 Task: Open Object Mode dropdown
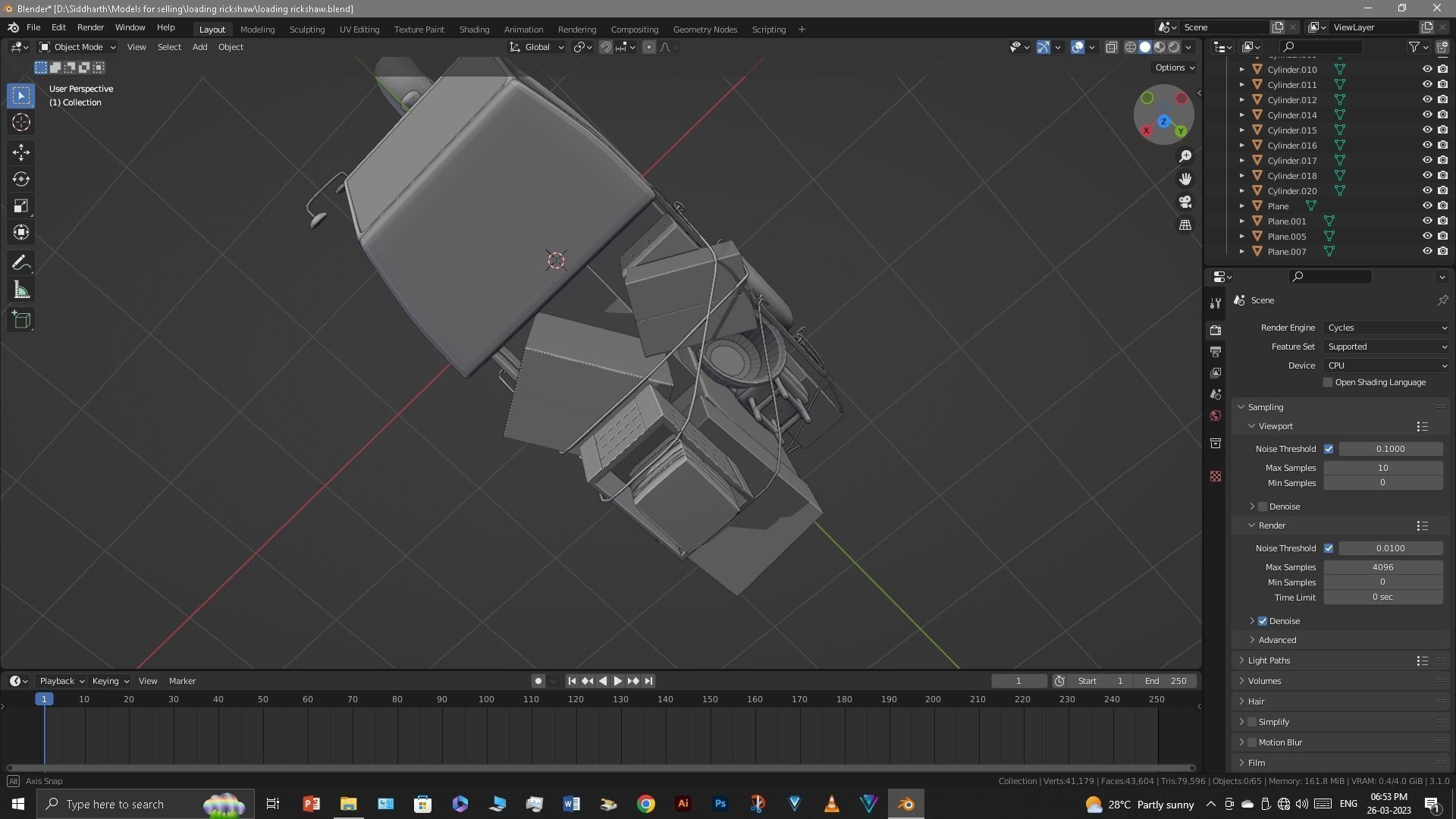point(77,47)
